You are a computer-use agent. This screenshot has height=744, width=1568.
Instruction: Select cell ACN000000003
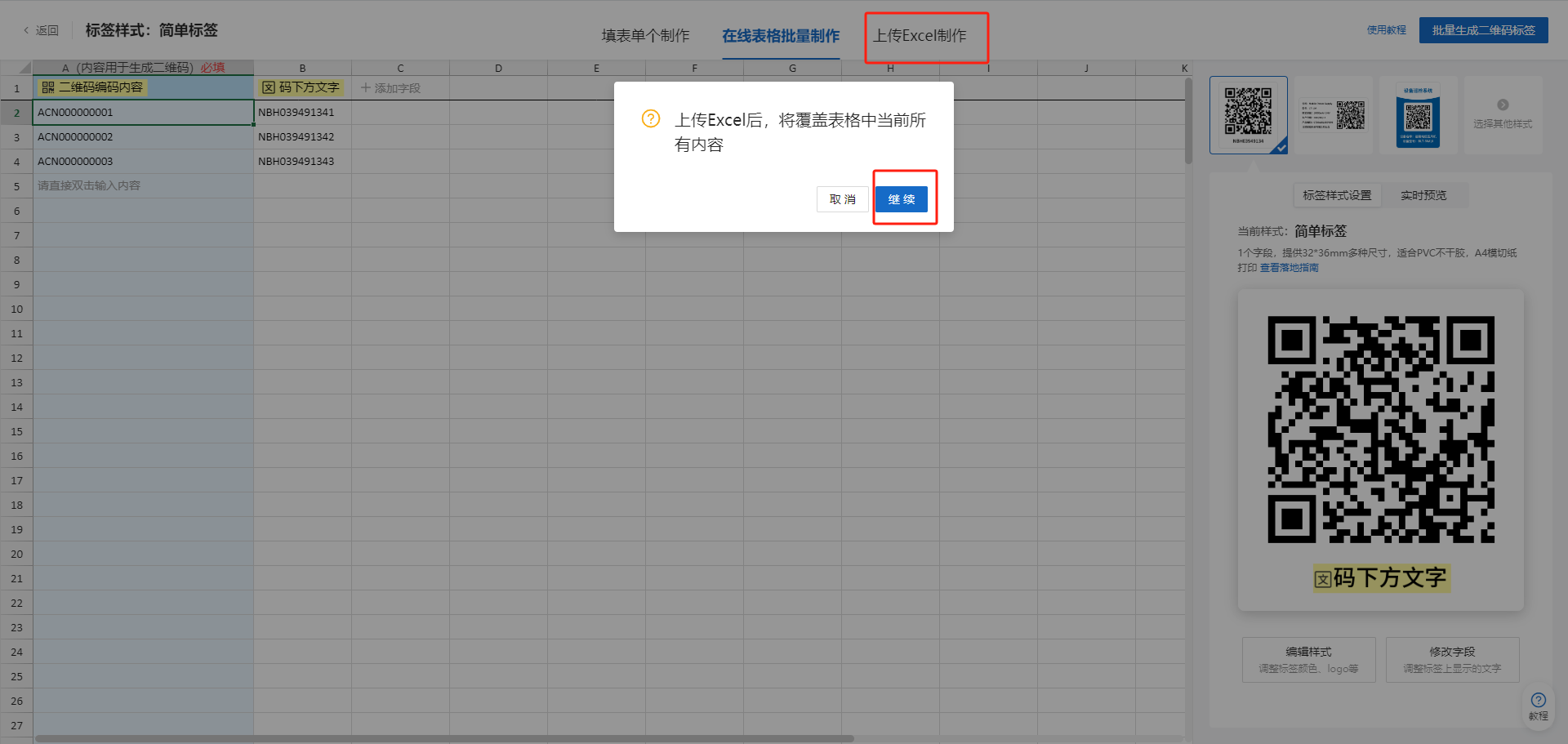pos(143,162)
